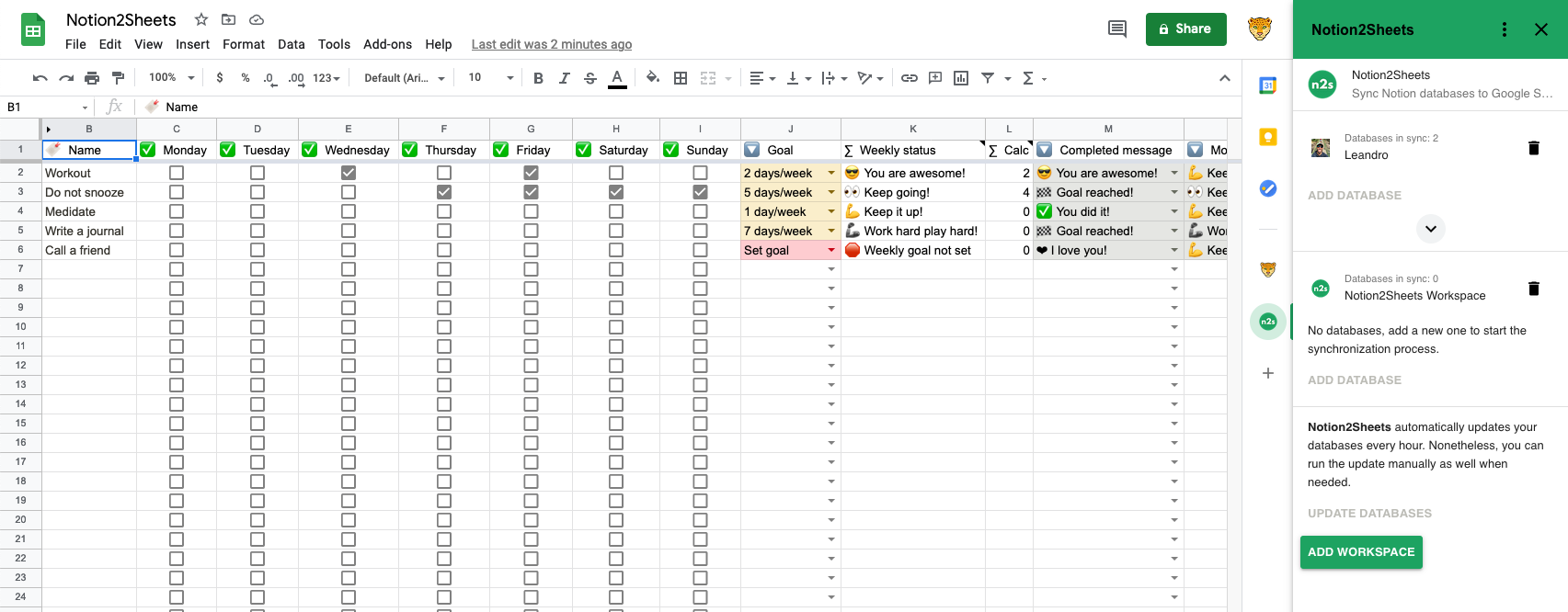The height and width of the screenshot is (612, 1568).
Task: Uncheck Friday box for Workout
Action: point(531,173)
